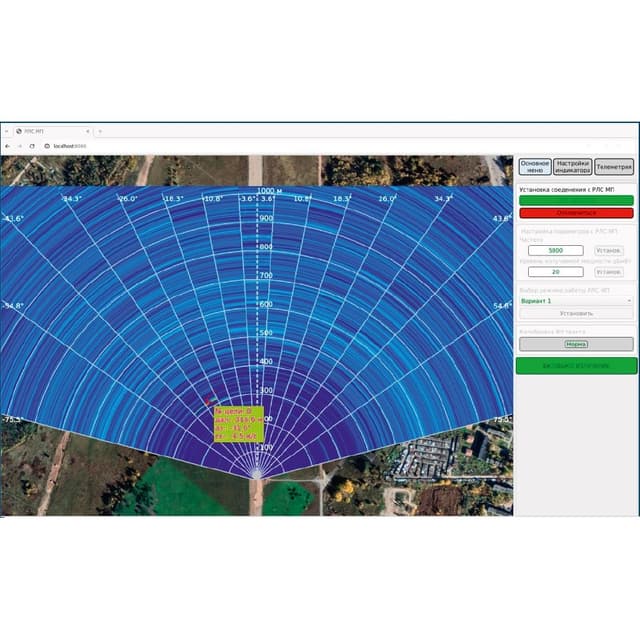Image resolution: width=640 pixels, height=640 pixels.
Task: Click the power level field showing 20
Action: click(x=556, y=272)
